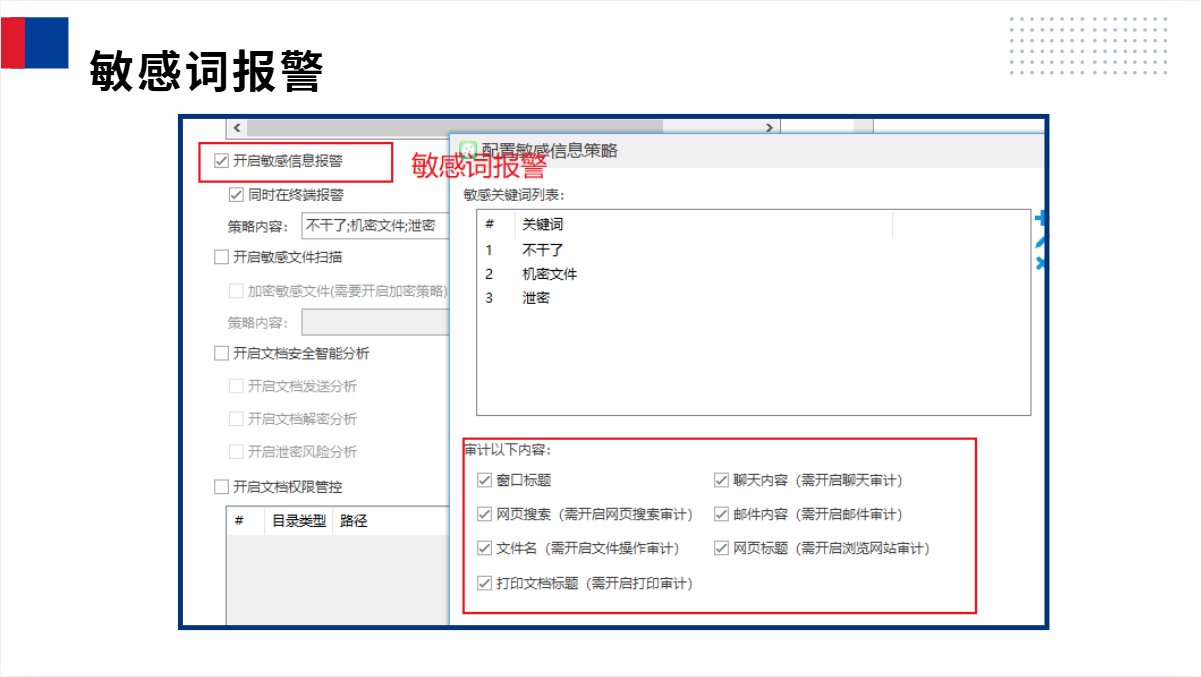Screen dimensions: 1201x677
Task: Click the right arrow of the horizontal scrollbar
Action: [768, 128]
